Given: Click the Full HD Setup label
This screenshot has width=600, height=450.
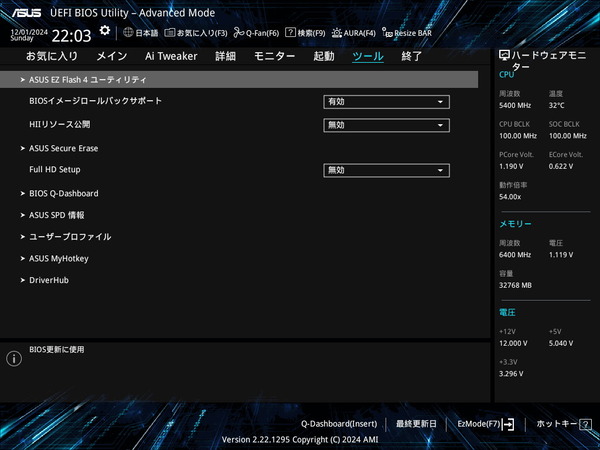Looking at the screenshot, I should pyautogui.click(x=55, y=170).
